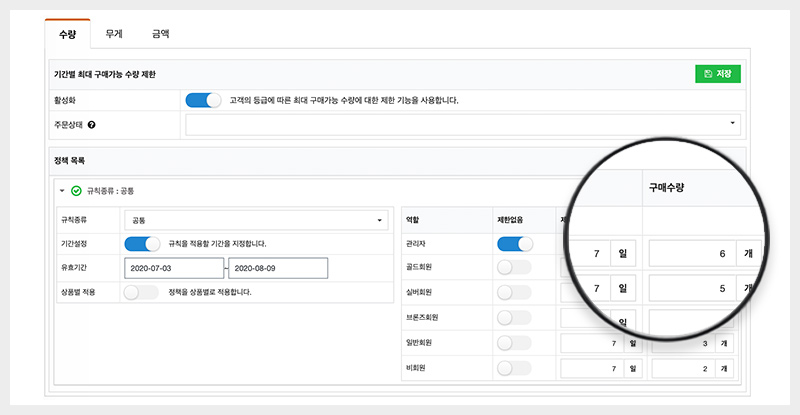This screenshot has width=800, height=415.
Task: Click the 저장 save button
Action: click(x=717, y=73)
